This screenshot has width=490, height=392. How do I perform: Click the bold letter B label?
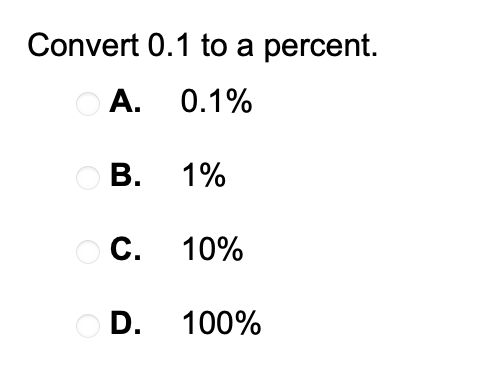point(126,175)
